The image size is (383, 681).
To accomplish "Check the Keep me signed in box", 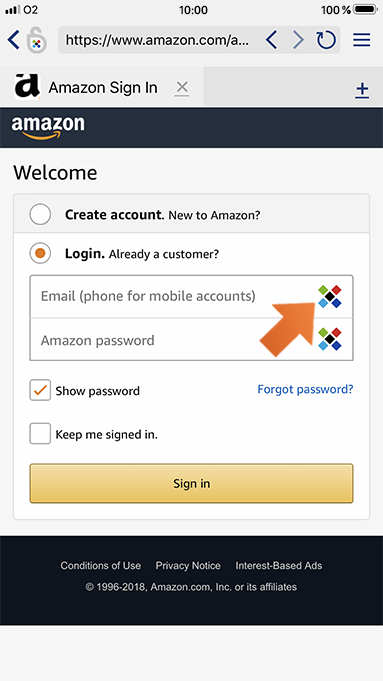I will coord(40,433).
